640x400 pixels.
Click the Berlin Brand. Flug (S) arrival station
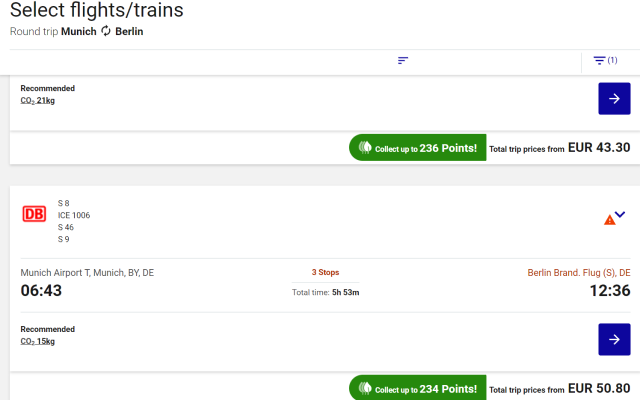tap(578, 272)
